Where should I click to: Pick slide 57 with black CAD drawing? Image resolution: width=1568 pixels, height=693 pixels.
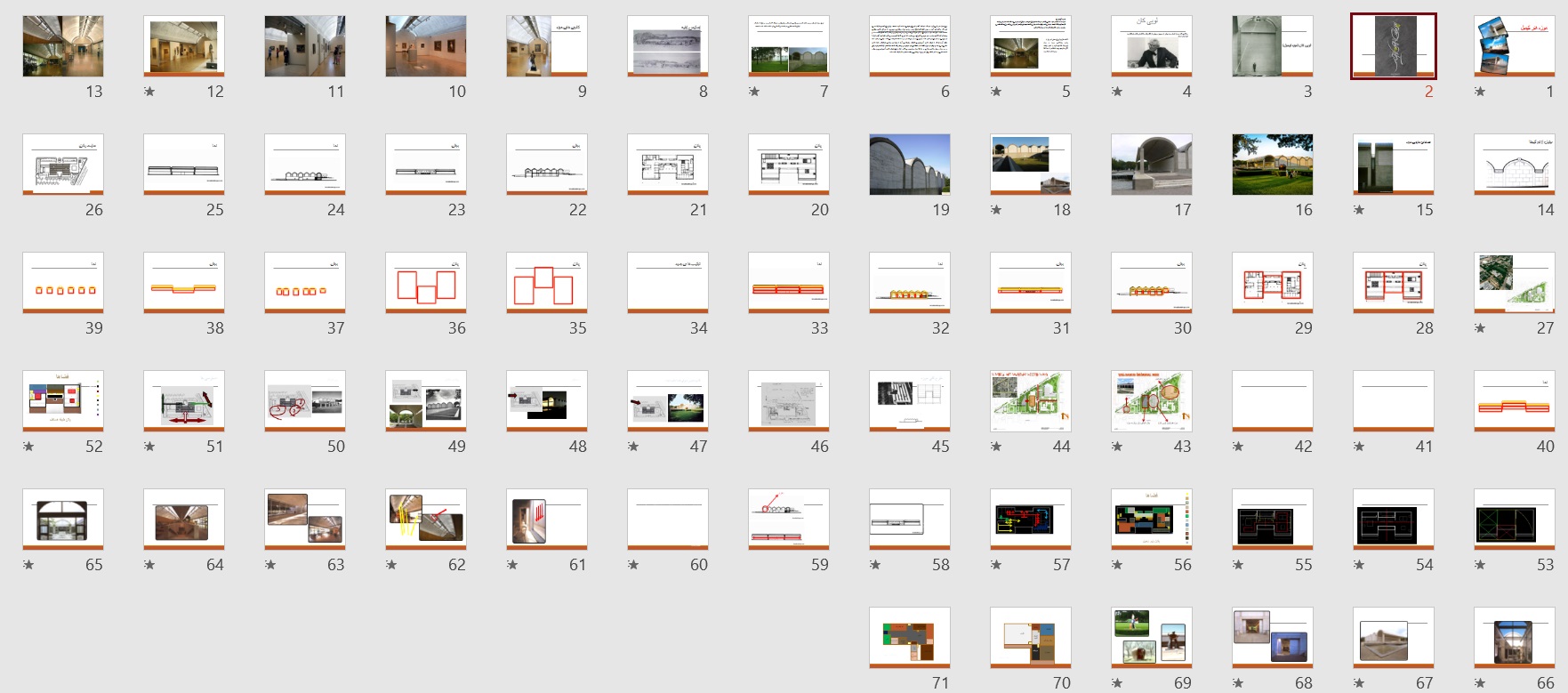1030,520
